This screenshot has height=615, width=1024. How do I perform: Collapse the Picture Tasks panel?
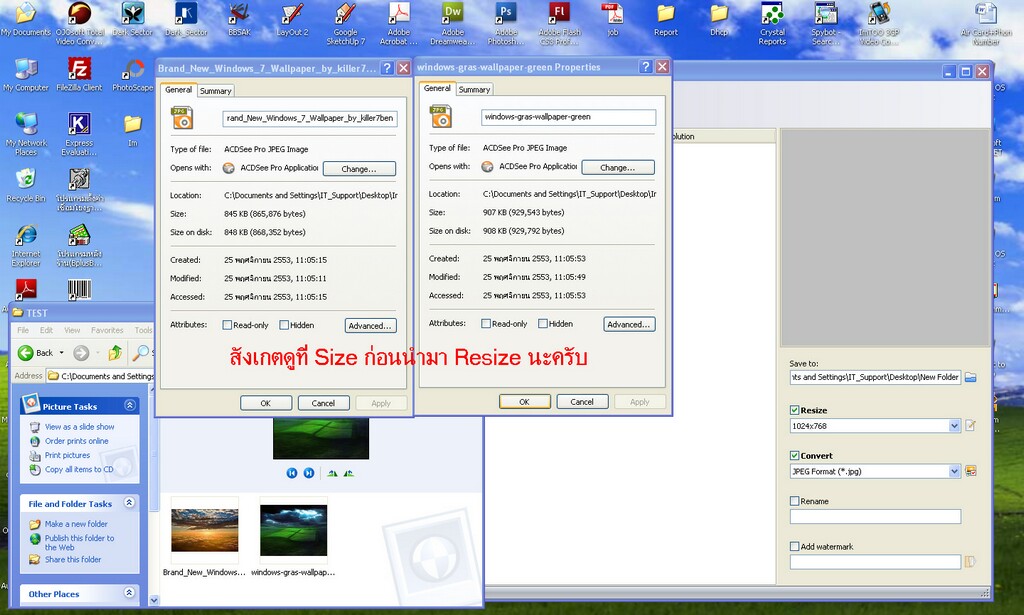click(129, 405)
